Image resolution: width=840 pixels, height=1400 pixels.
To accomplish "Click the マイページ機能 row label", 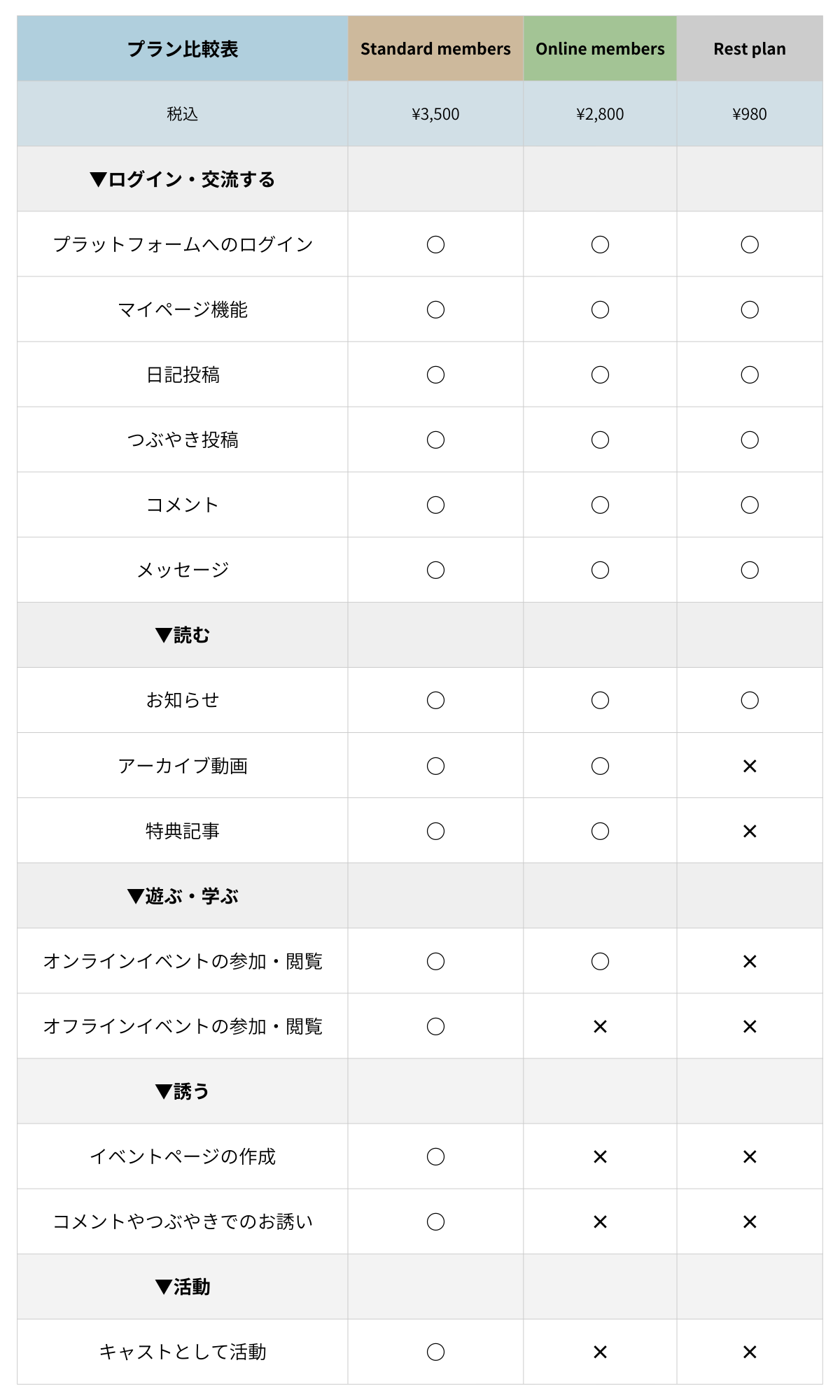I will (x=182, y=309).
